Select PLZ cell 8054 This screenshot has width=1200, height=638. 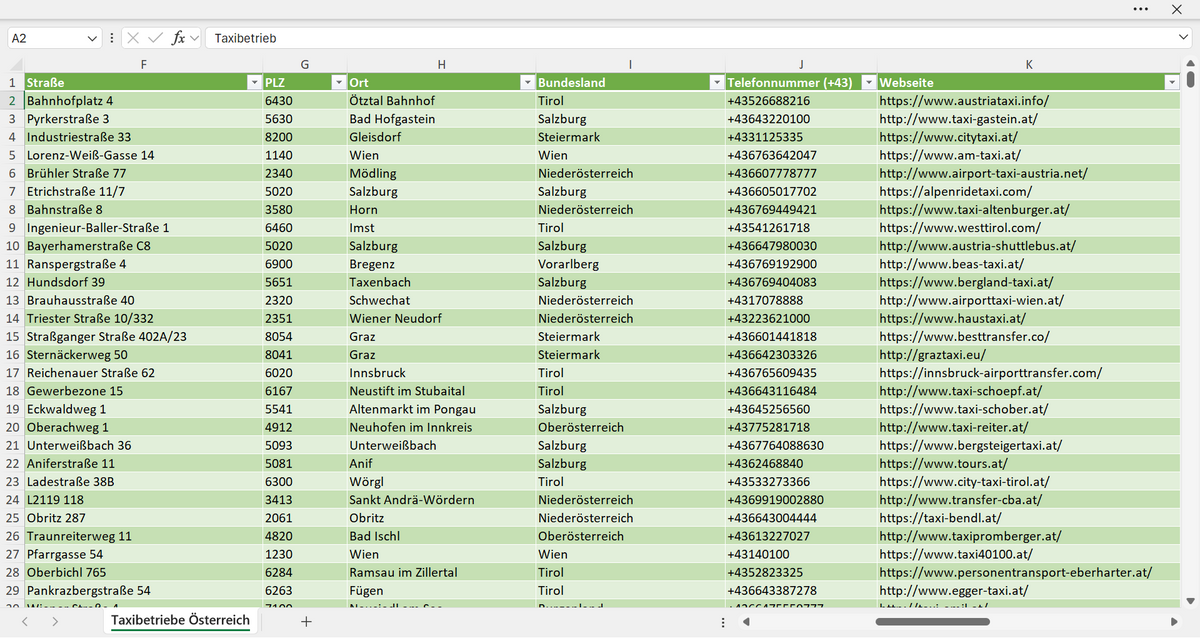tap(304, 337)
